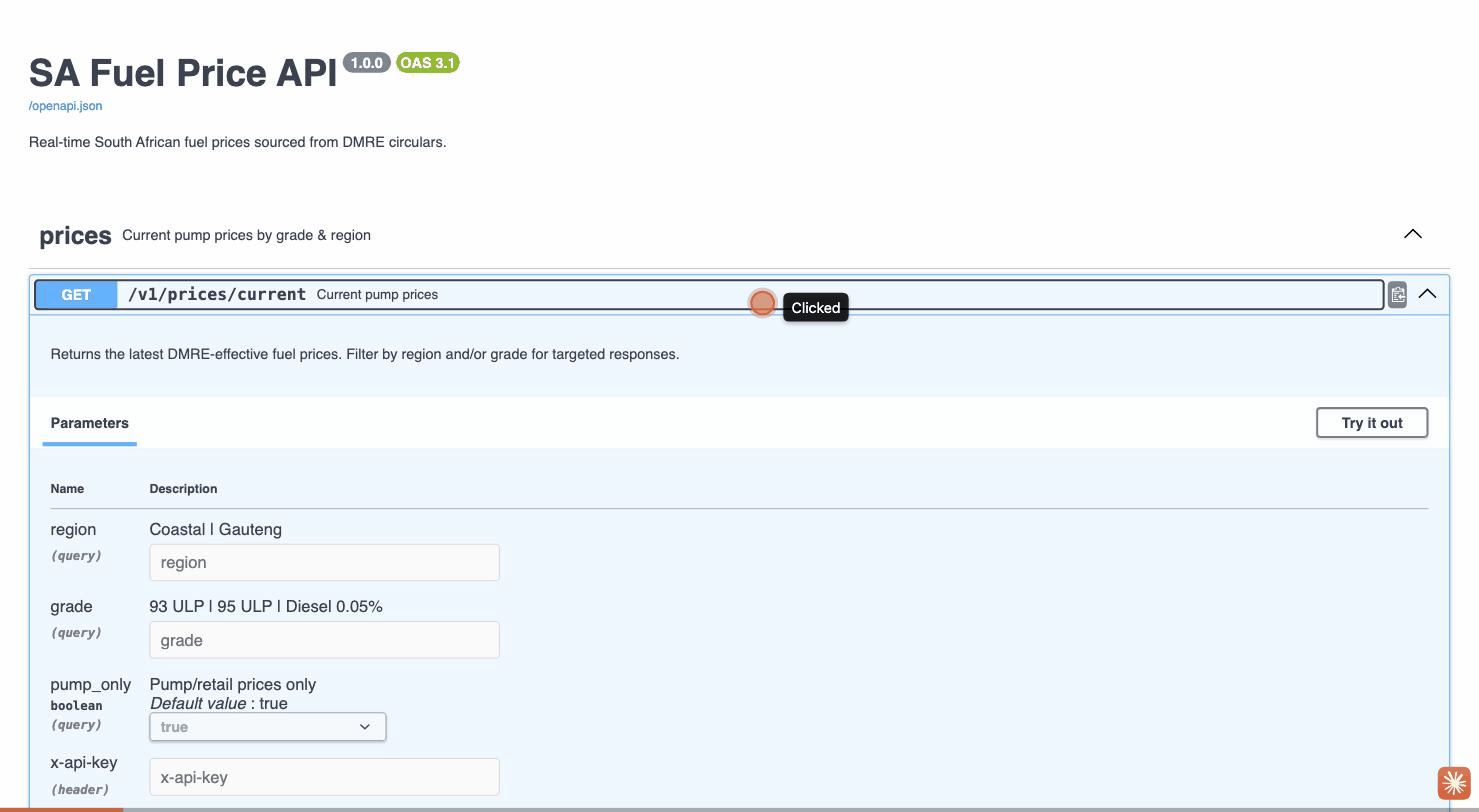Click the x-api-key parameter name

click(x=84, y=762)
